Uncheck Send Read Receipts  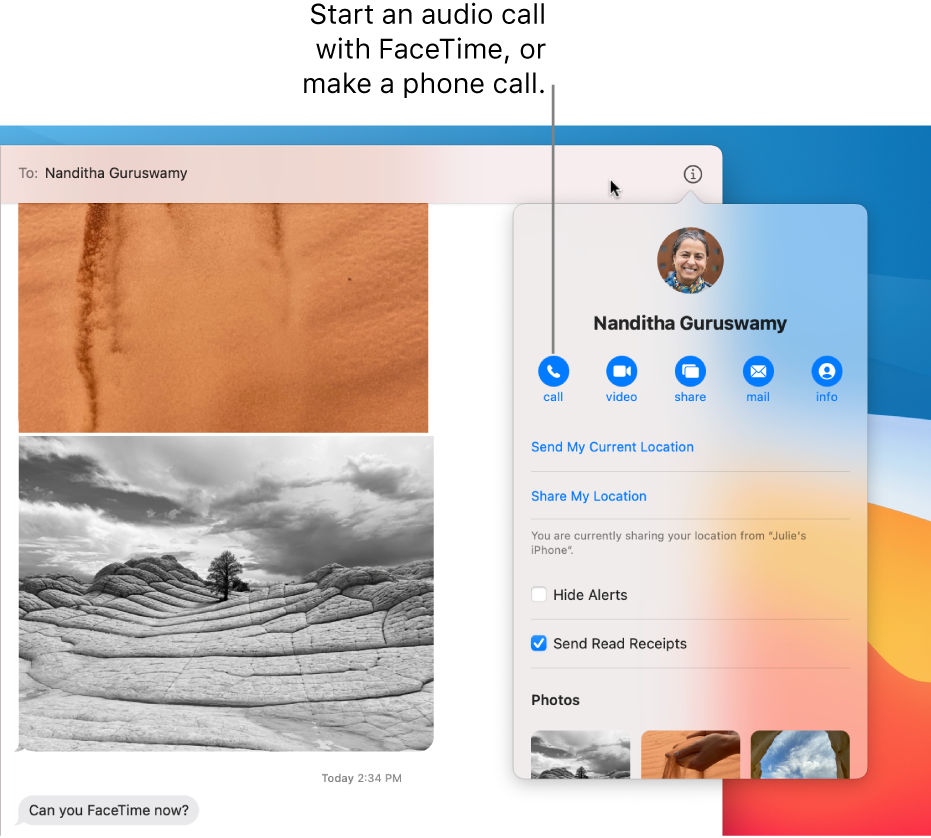(x=539, y=643)
